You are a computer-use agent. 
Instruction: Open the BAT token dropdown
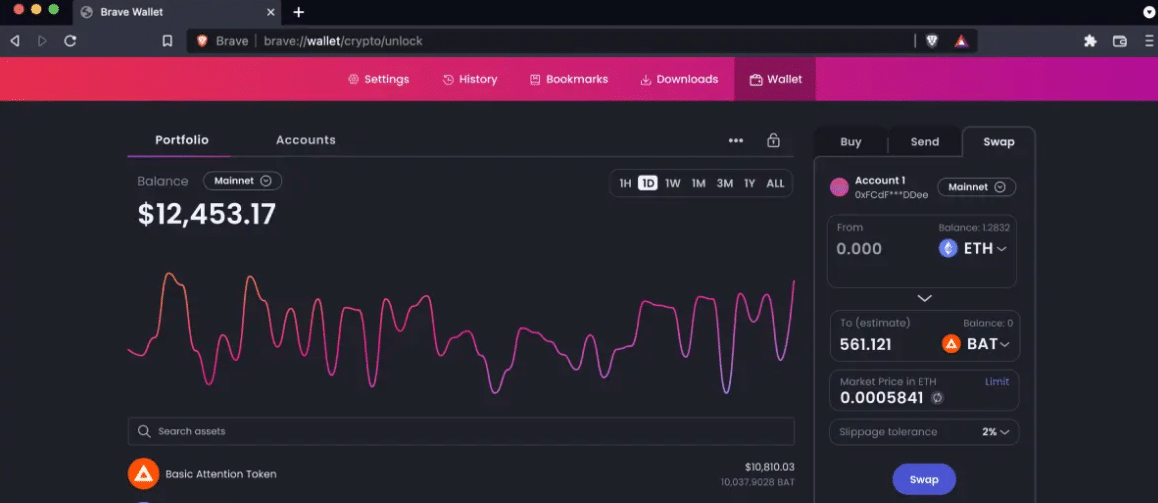click(x=976, y=343)
